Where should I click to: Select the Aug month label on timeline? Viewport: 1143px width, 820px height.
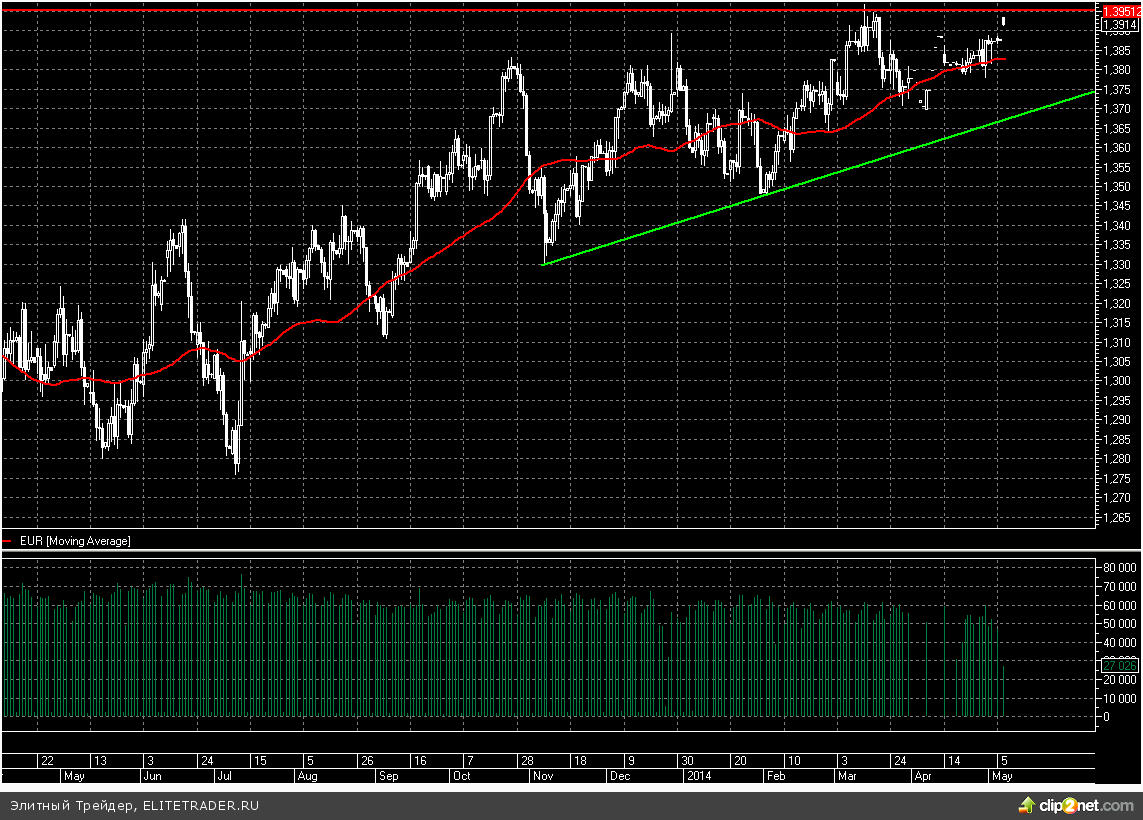coord(307,776)
